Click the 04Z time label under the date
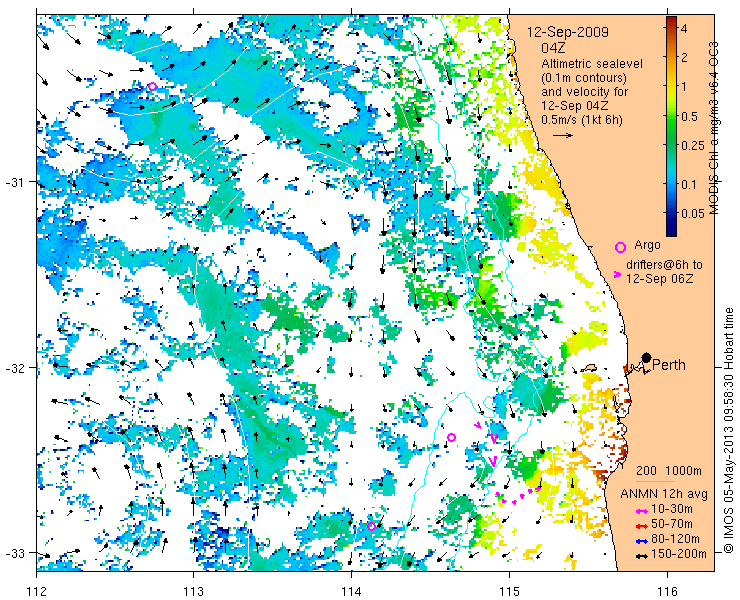 click(553, 48)
